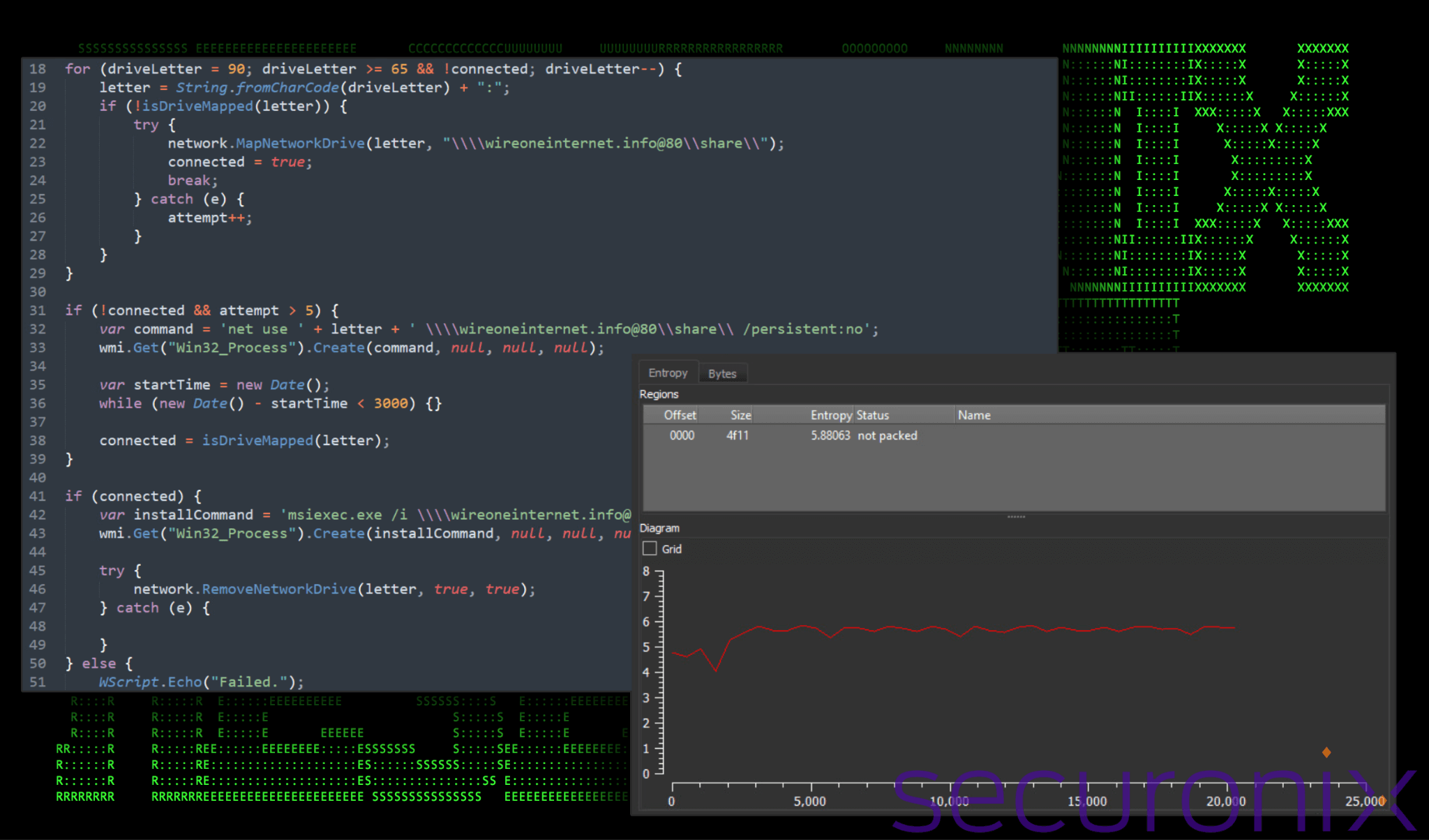The height and width of the screenshot is (840, 1429).
Task: Click the Offset column header
Action: click(x=680, y=415)
